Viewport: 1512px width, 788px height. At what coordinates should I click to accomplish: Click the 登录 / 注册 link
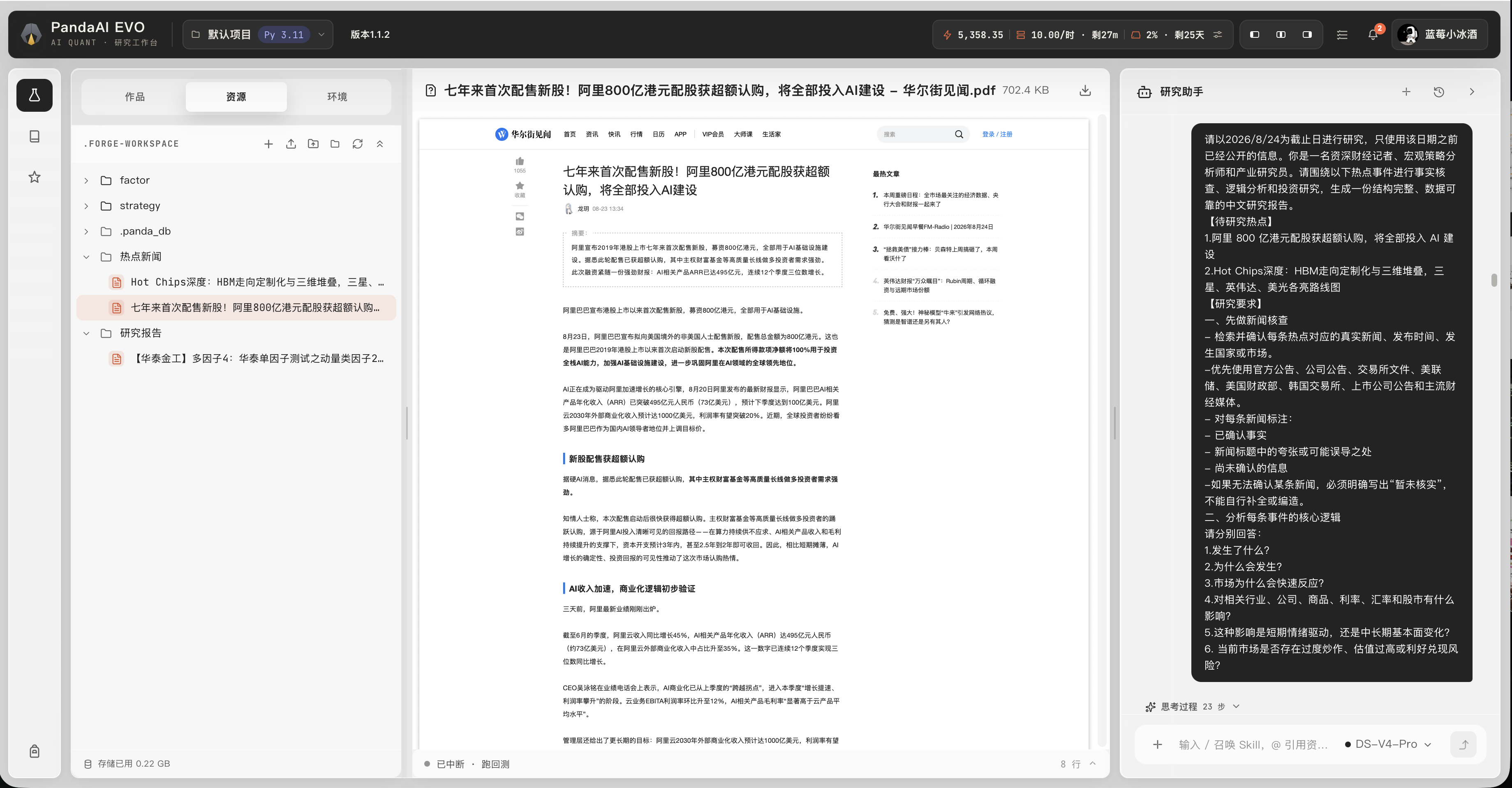(996, 134)
